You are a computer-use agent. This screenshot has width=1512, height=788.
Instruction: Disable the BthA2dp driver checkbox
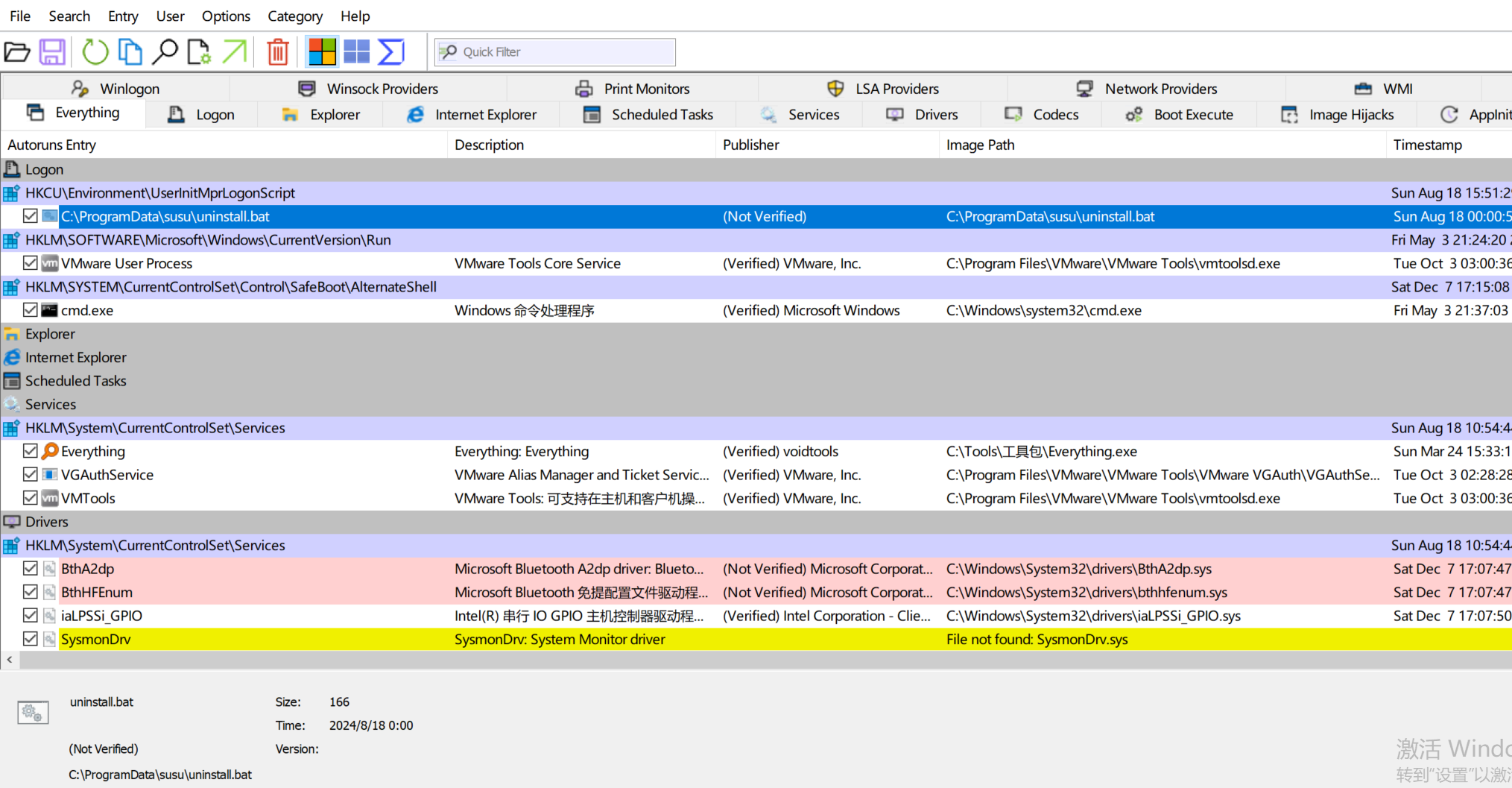(31, 568)
